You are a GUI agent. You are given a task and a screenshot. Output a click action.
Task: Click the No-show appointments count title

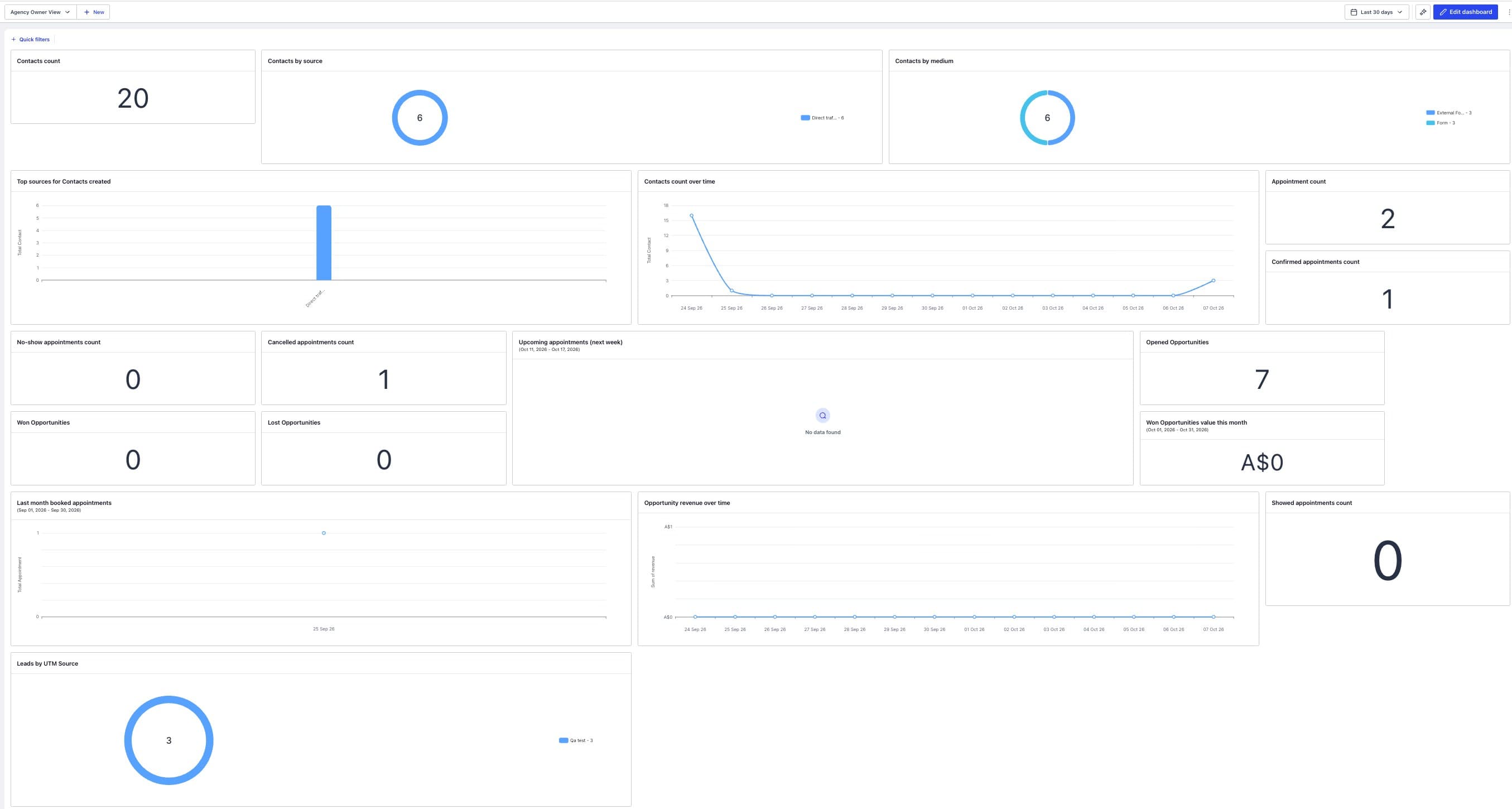click(x=59, y=342)
